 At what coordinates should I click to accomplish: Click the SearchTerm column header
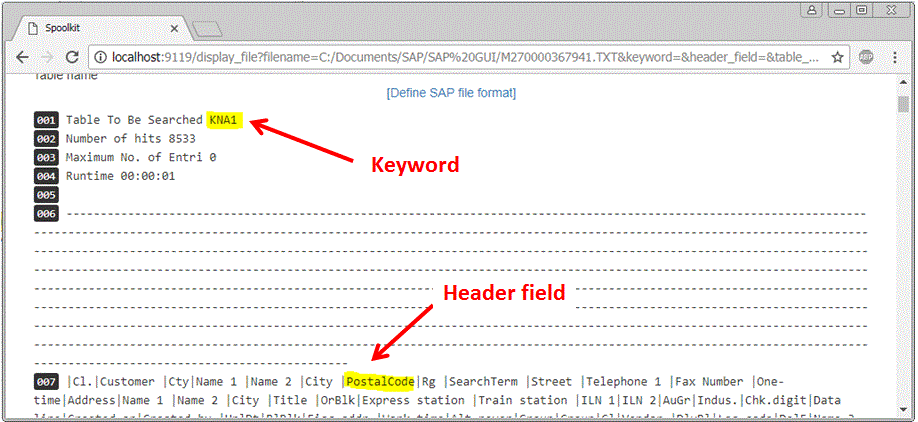click(x=484, y=382)
